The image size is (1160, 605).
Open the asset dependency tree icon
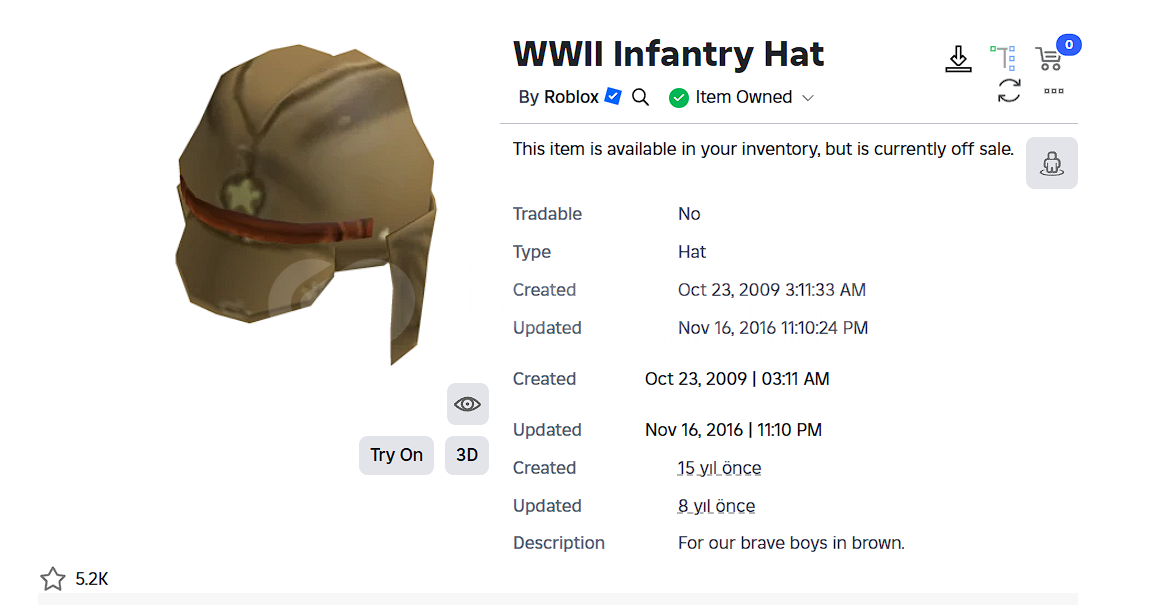click(1003, 58)
